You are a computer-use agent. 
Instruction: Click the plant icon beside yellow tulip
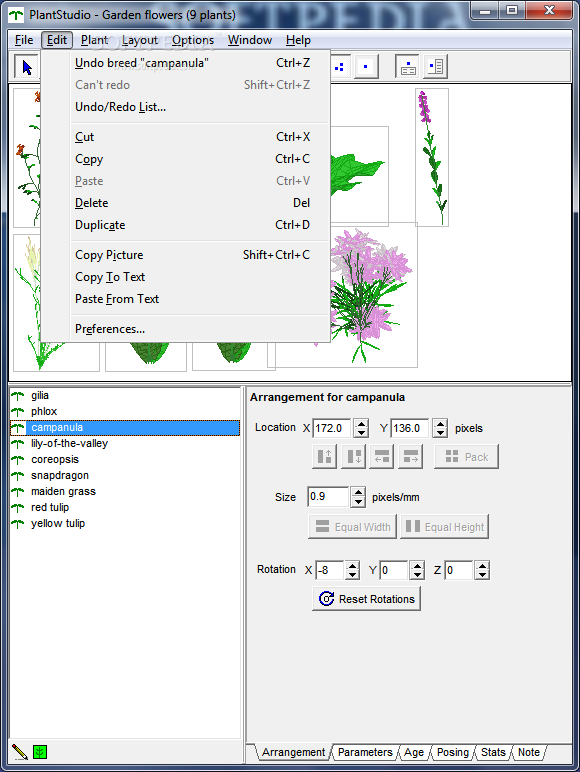pos(18,523)
